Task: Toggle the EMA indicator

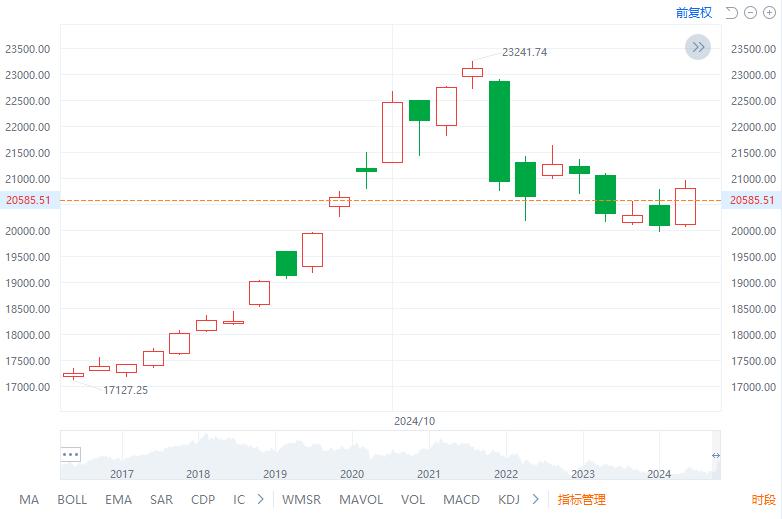Action: point(118,499)
